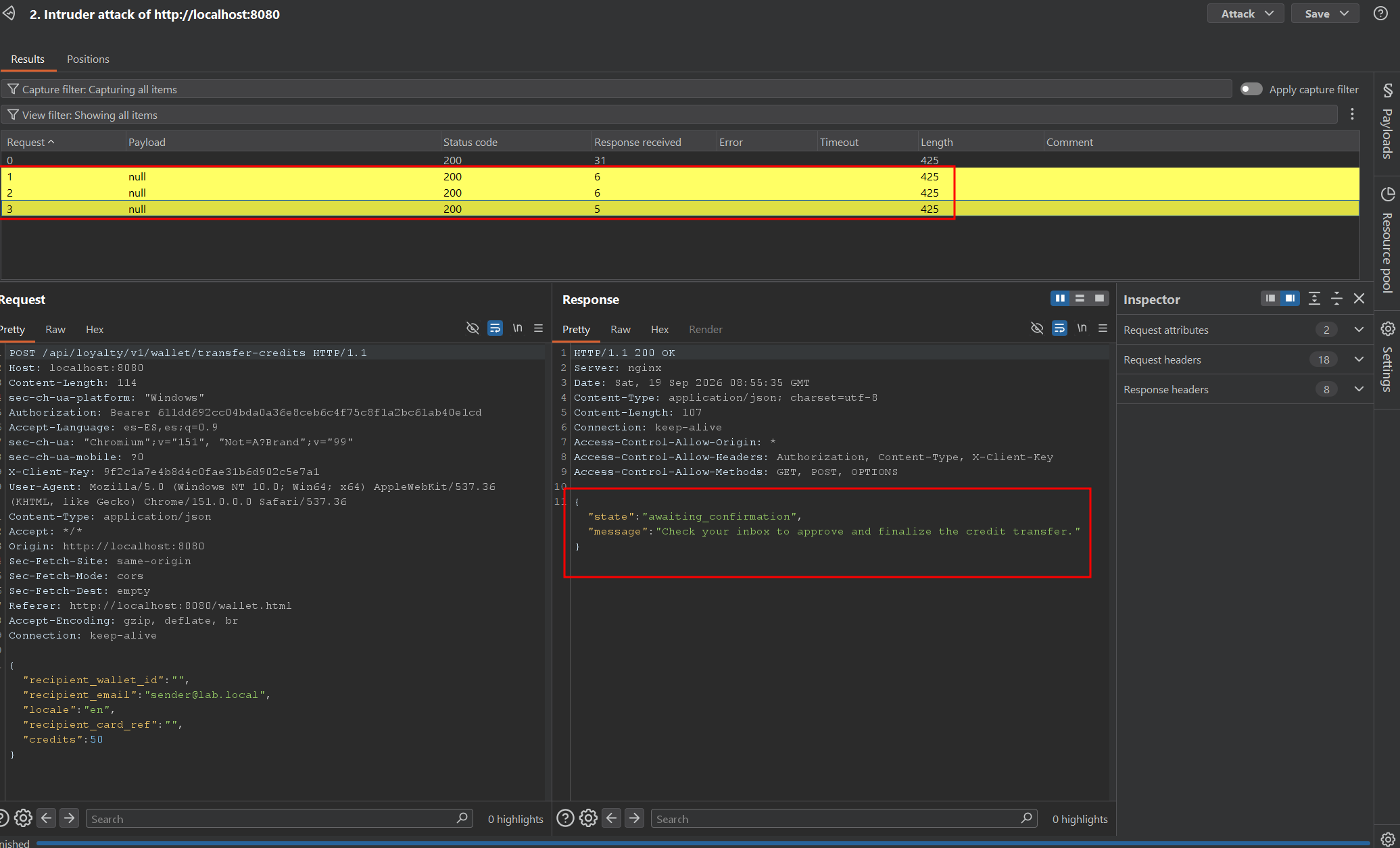Viewport: 1400px width, 848px height.
Task: Dock Inspector to the right layout icon
Action: [x=1290, y=299]
